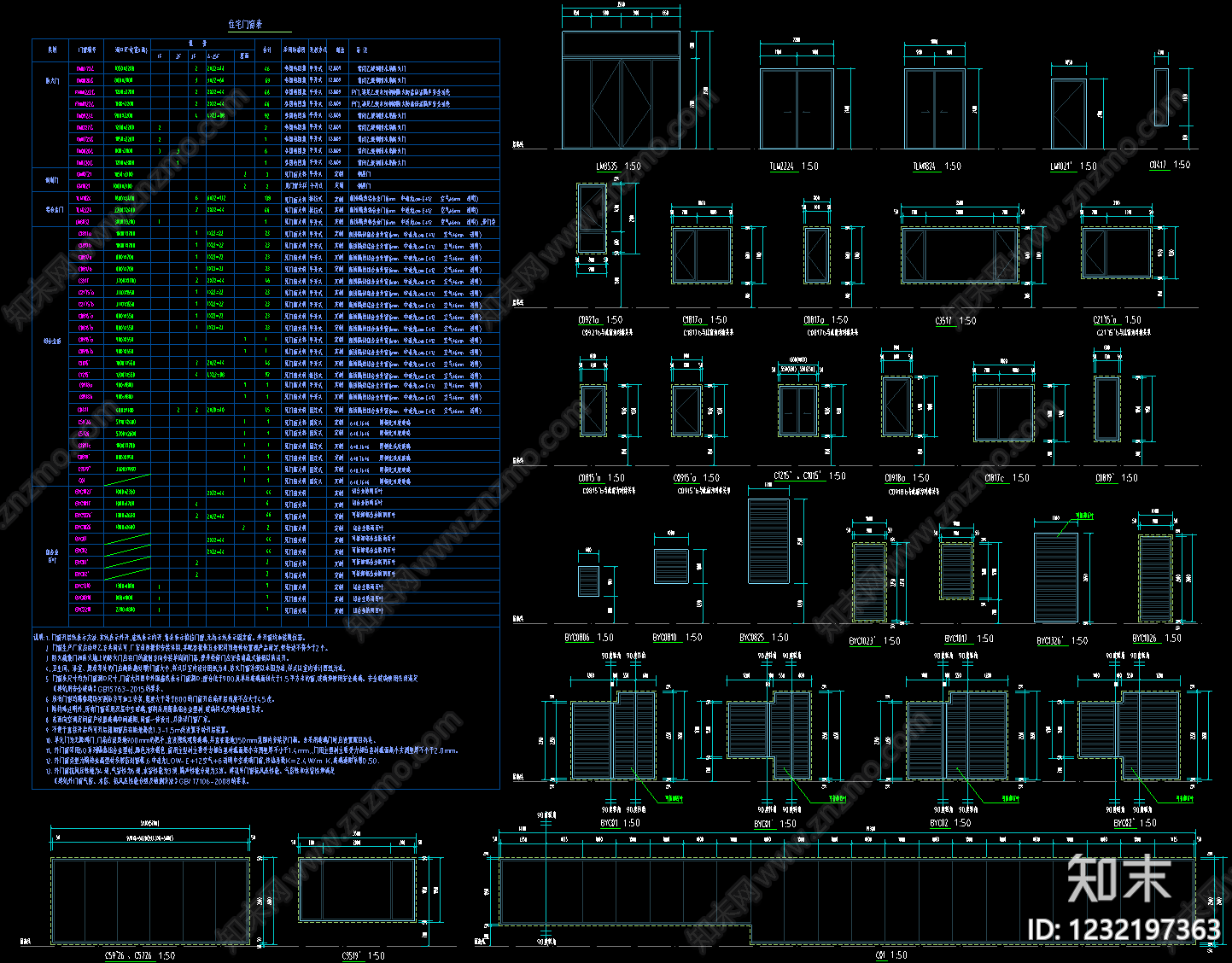Select the C1817c label

click(x=995, y=478)
